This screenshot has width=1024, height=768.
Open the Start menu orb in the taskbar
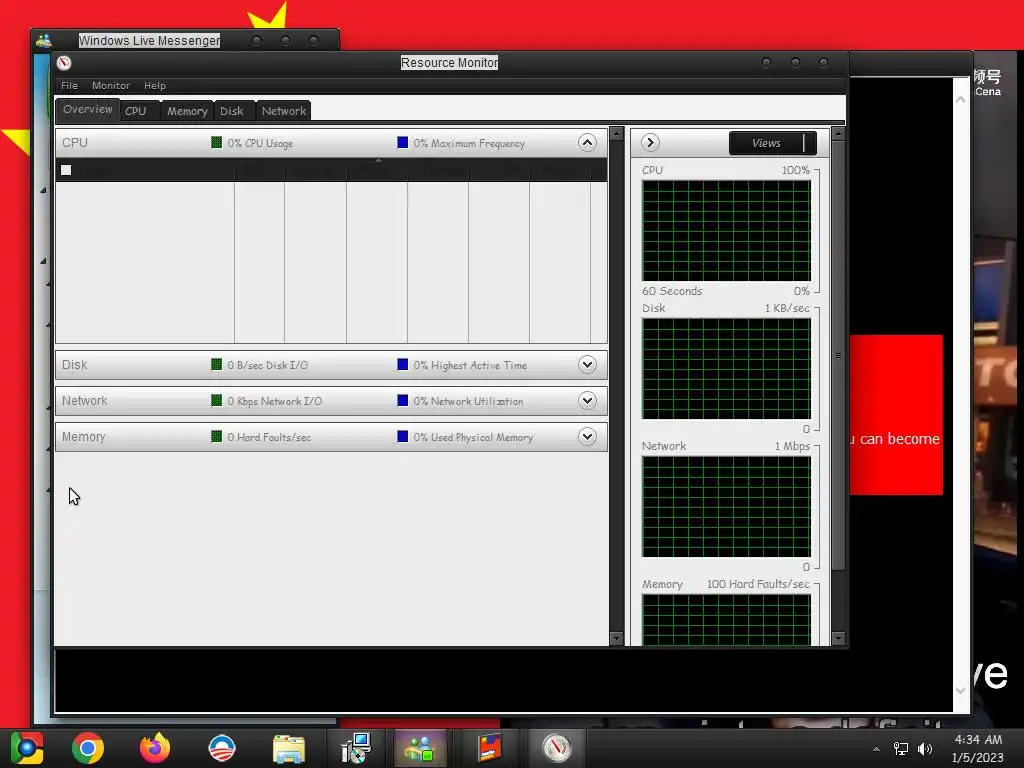point(27,748)
